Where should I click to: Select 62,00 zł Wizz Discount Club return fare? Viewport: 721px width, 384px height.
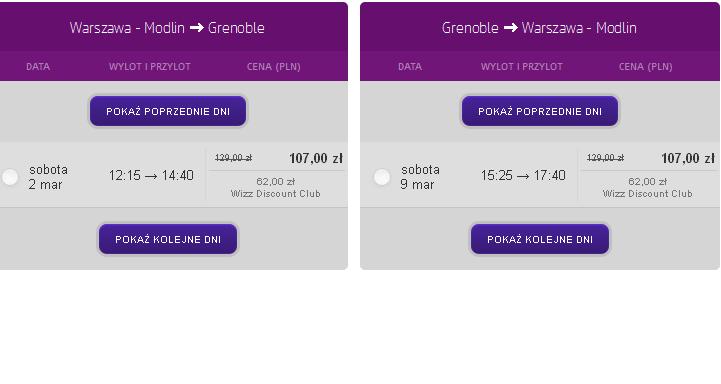647,187
